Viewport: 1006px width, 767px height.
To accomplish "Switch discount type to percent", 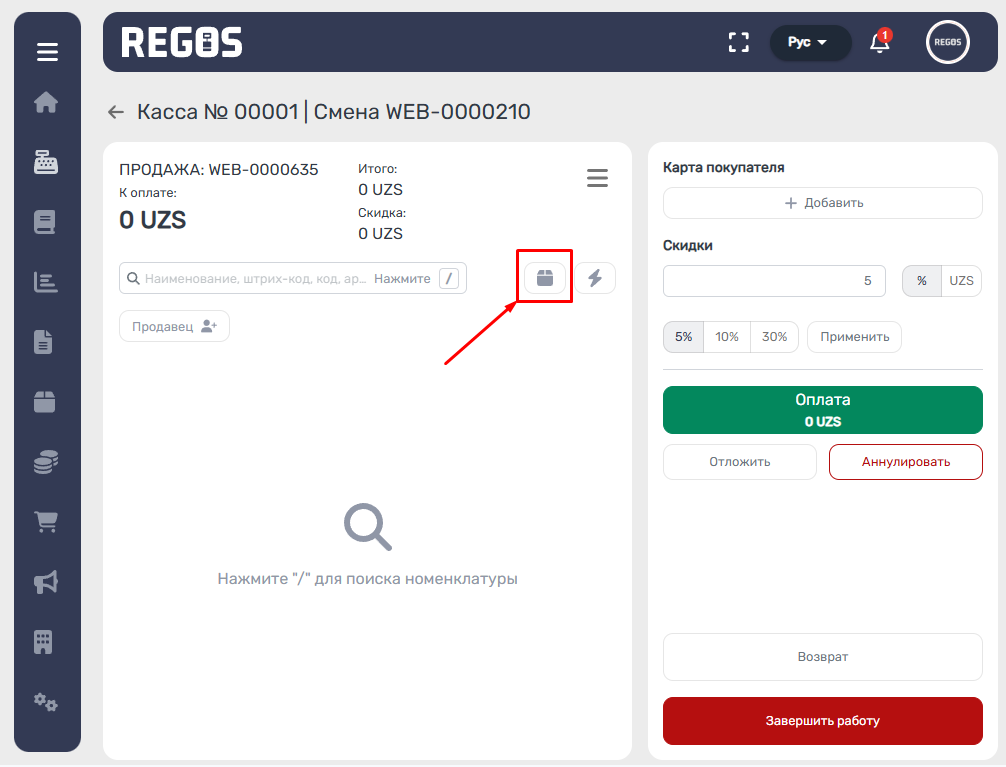I will coord(921,281).
